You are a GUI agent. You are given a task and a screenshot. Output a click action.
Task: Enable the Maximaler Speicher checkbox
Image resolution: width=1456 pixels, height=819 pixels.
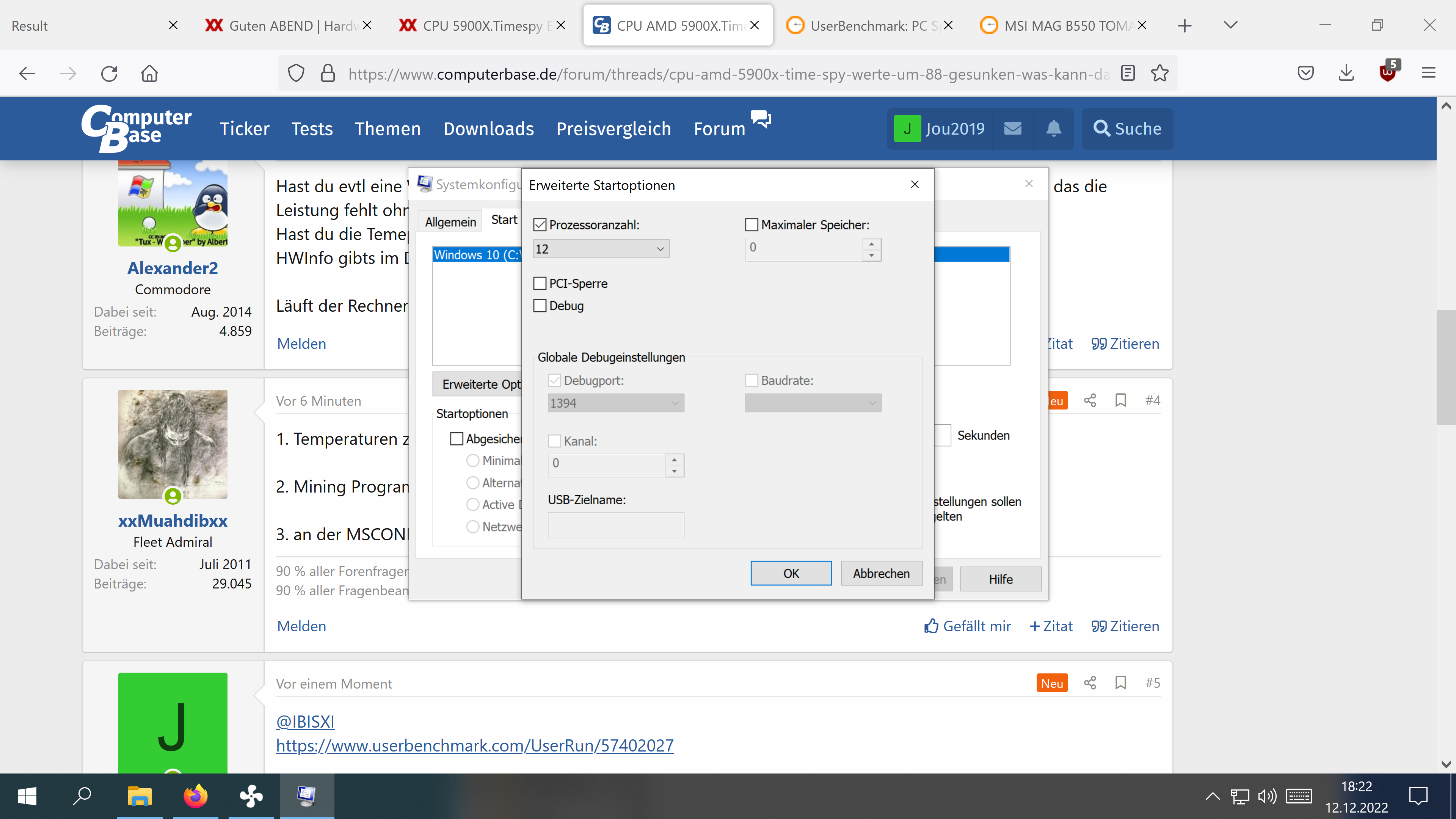point(751,225)
